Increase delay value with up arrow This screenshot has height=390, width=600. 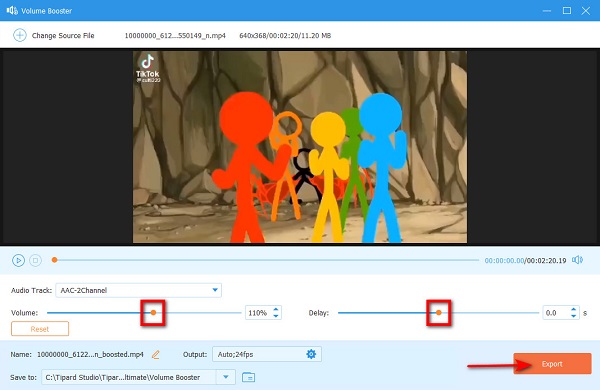coord(573,309)
